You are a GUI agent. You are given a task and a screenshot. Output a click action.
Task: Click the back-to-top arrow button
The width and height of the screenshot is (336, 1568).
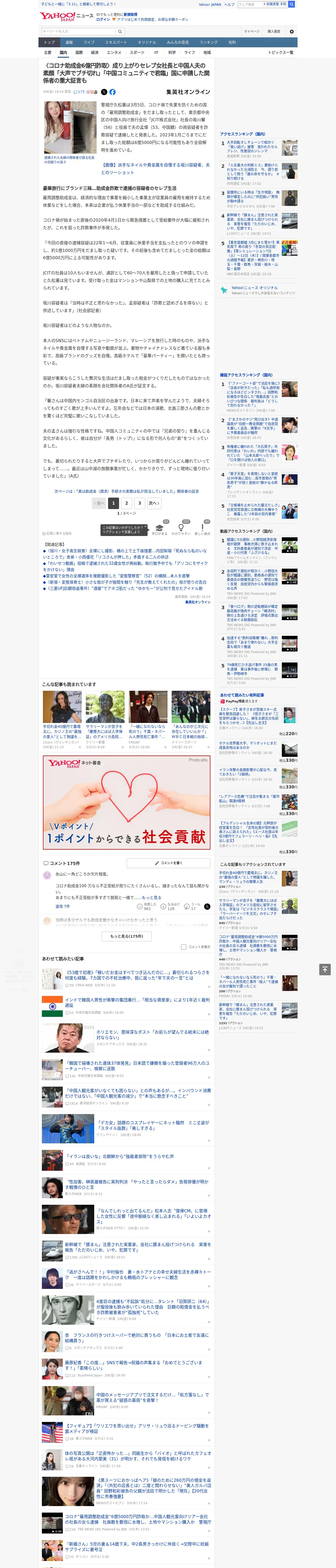[x=325, y=970]
